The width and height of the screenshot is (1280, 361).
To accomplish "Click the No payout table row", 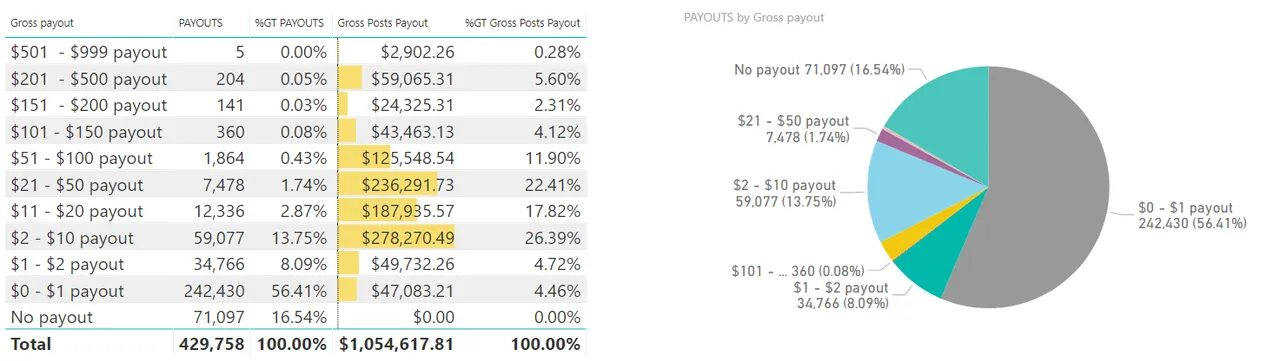I will click(x=295, y=317).
